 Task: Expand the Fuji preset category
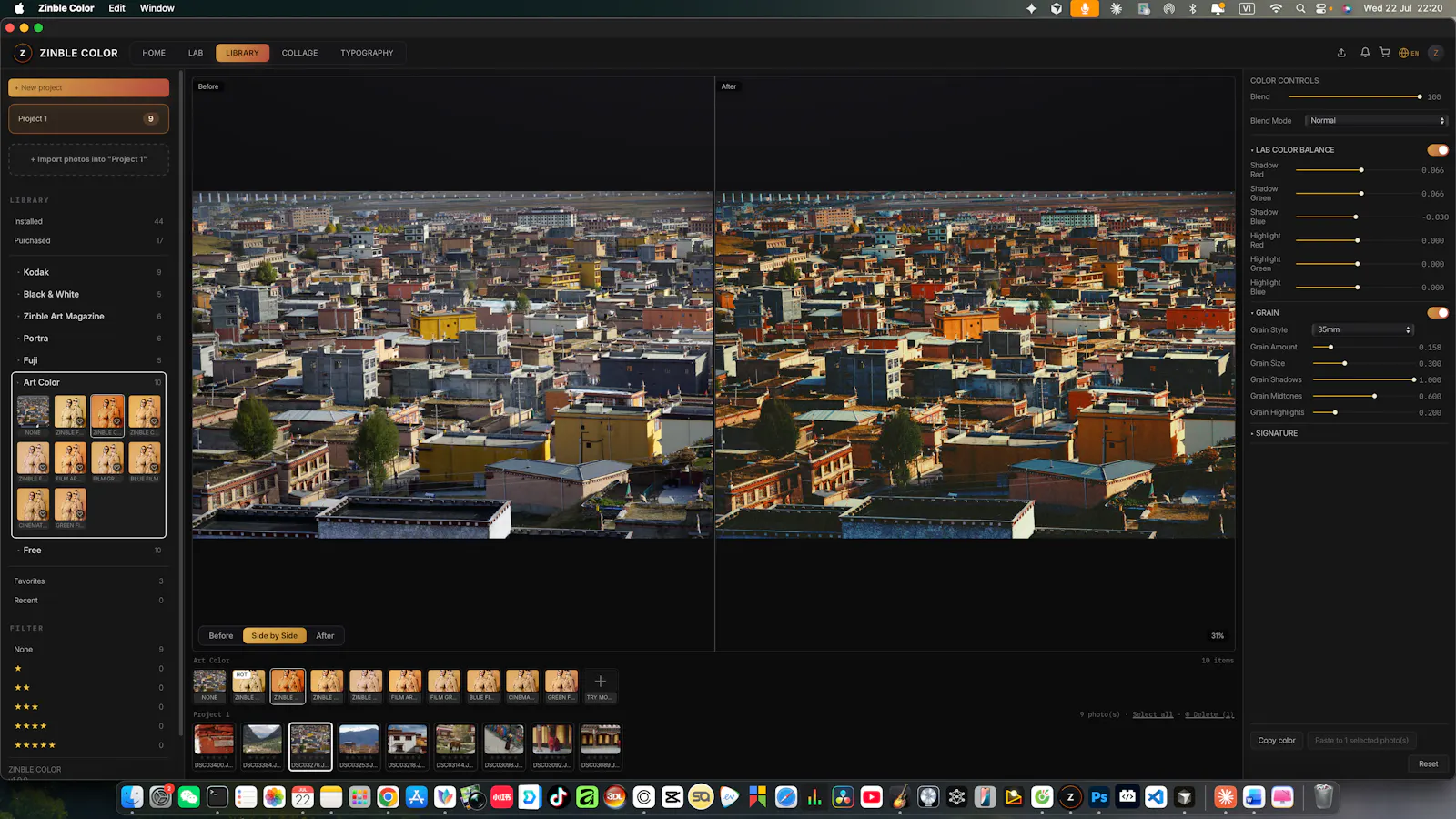coord(88,360)
